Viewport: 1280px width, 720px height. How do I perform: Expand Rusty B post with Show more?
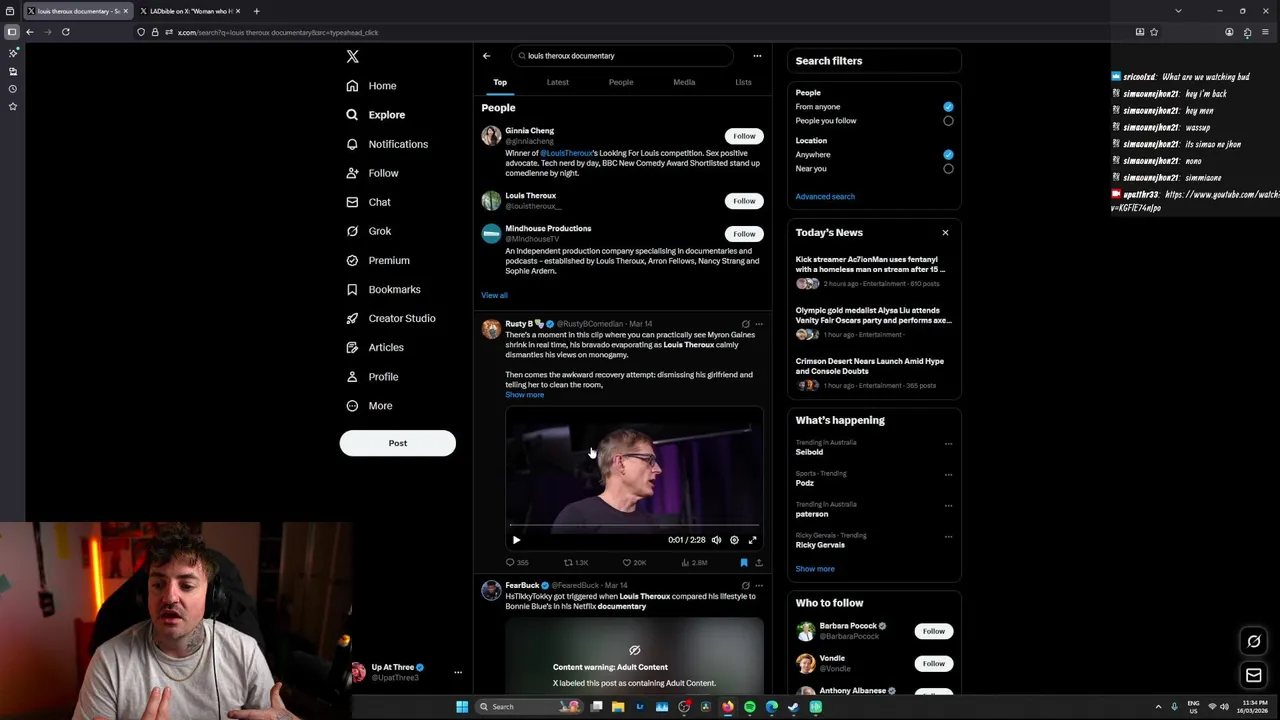point(525,395)
